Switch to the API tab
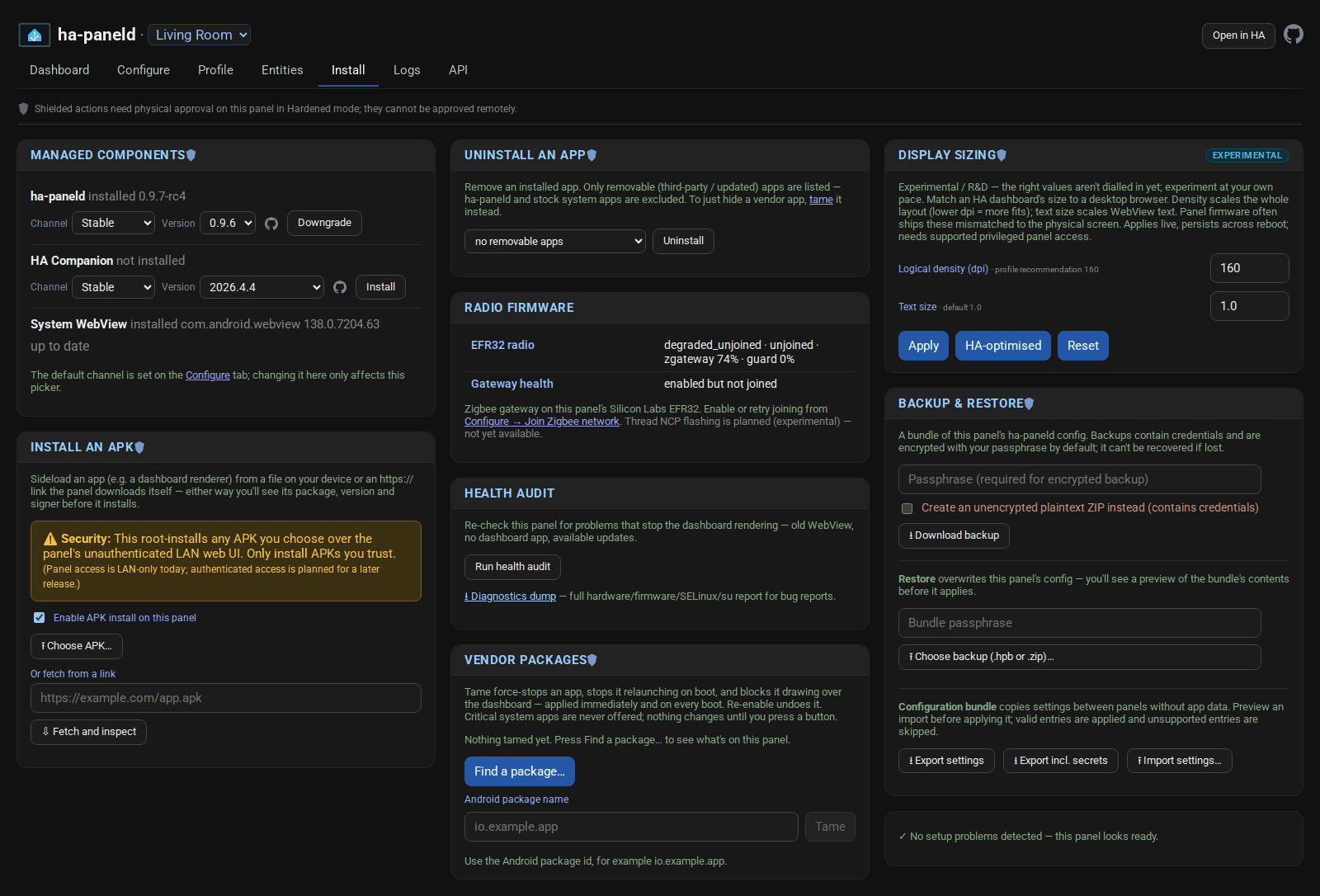The height and width of the screenshot is (896, 1320). (458, 70)
